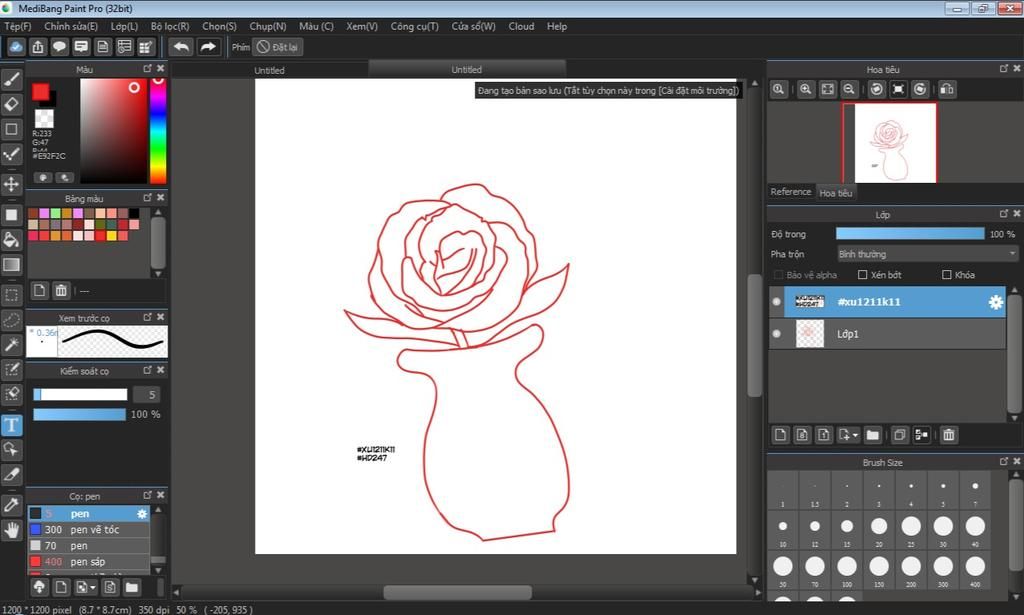
Task: Select the Magic Wand tool
Action: pyautogui.click(x=12, y=345)
